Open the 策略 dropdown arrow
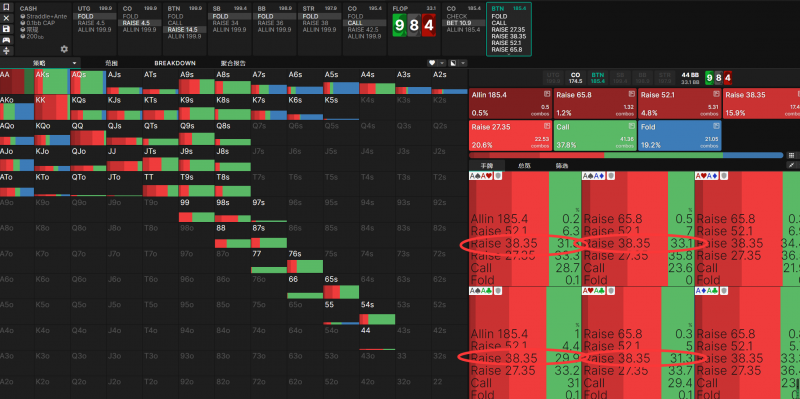 pos(74,63)
